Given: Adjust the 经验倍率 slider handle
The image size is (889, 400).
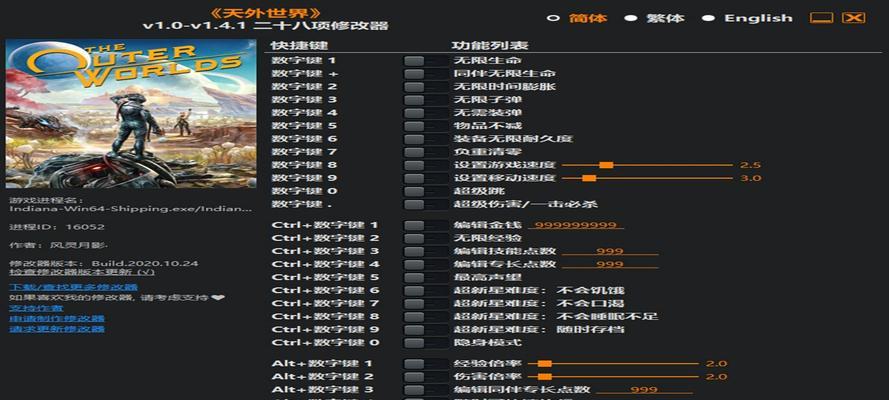Looking at the screenshot, I should pyautogui.click(x=545, y=363).
